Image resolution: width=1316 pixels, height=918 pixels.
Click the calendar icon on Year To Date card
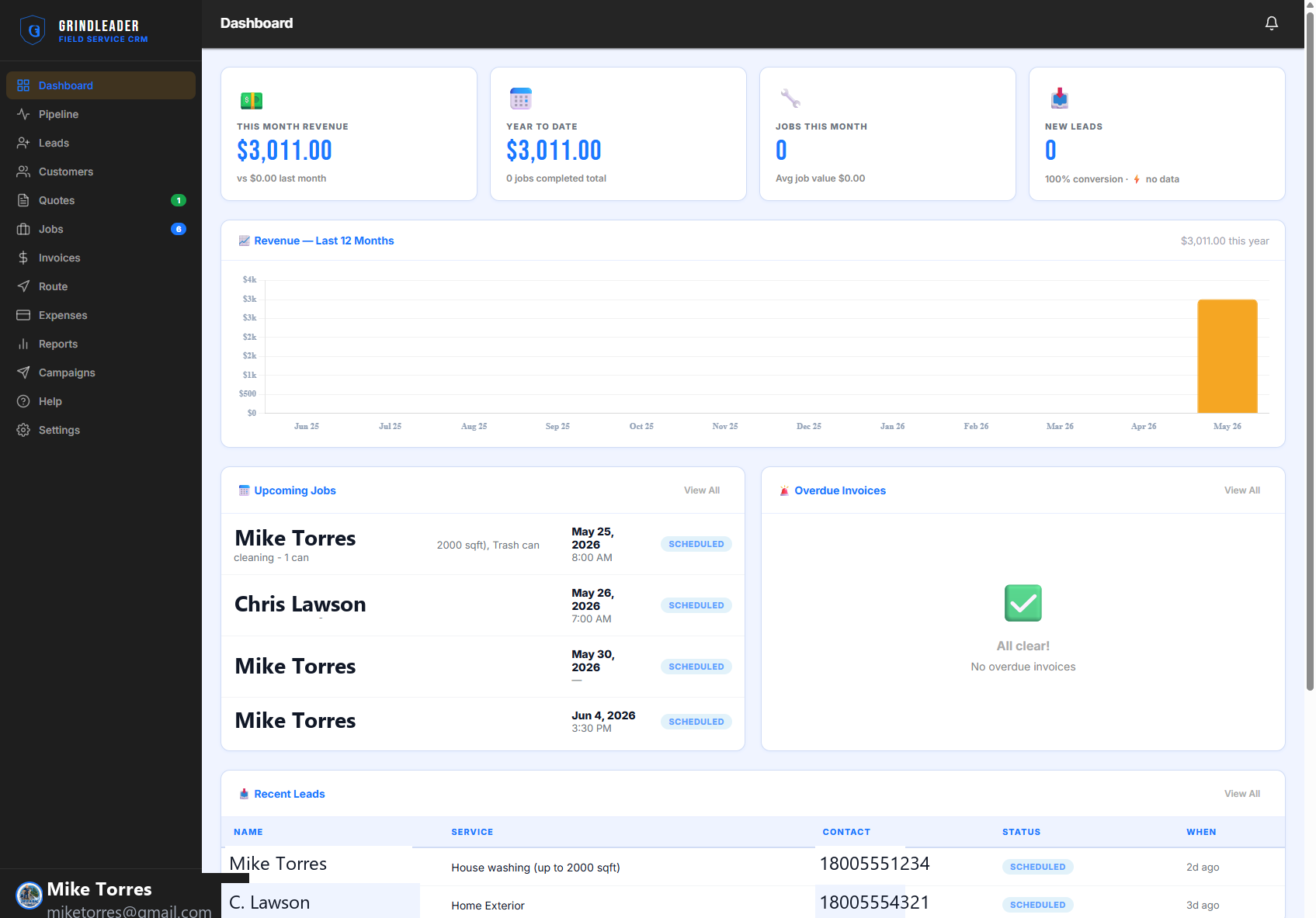click(521, 99)
